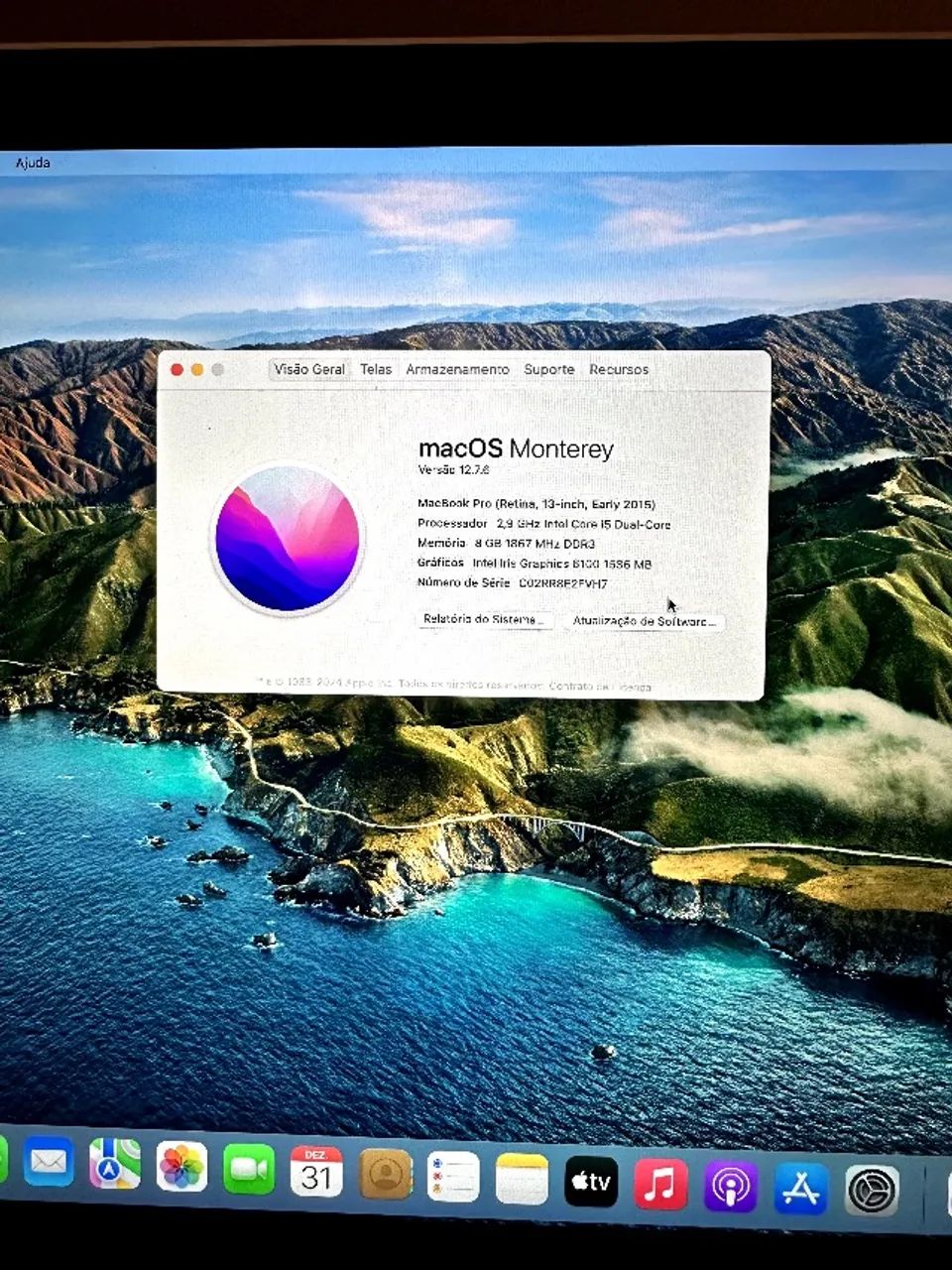Image resolution: width=952 pixels, height=1270 pixels.
Task: Open Apple TV from the Dock
Action: click(589, 1181)
